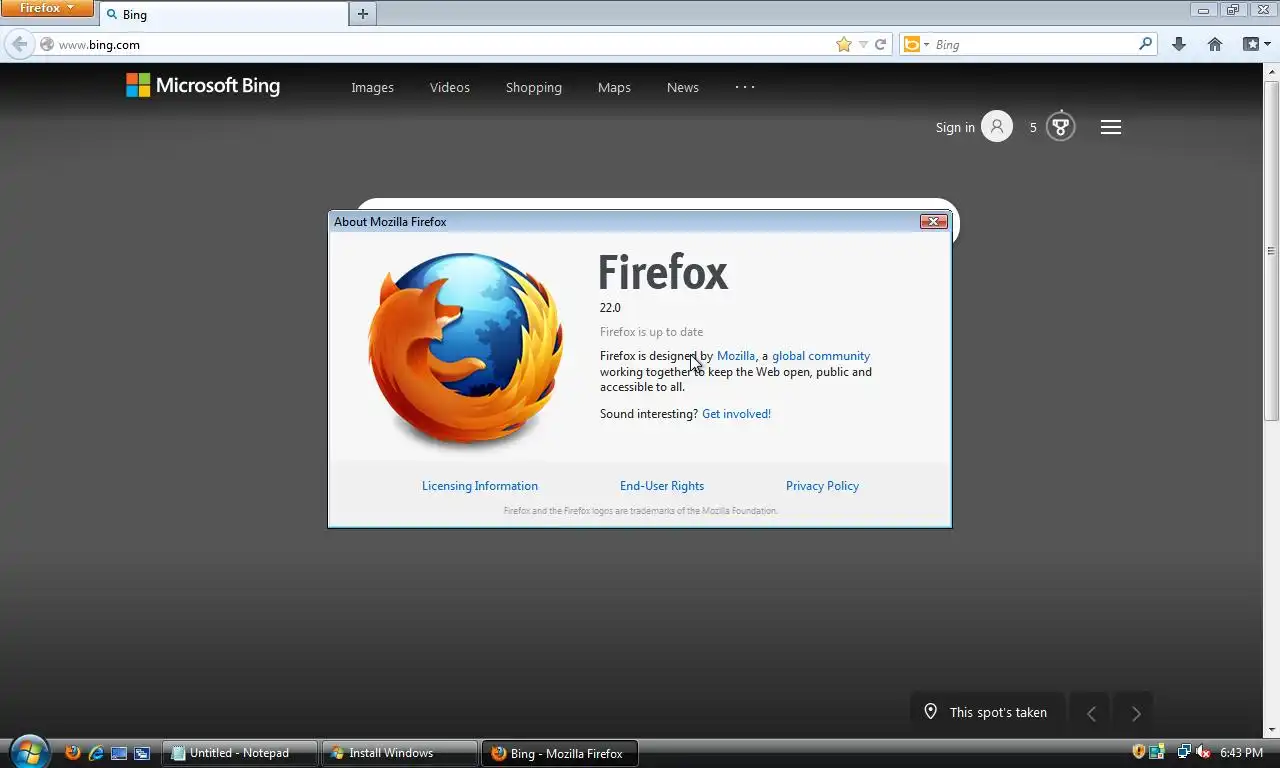Click the 6:43 PM system clock
The image size is (1280, 768).
tap(1241, 753)
